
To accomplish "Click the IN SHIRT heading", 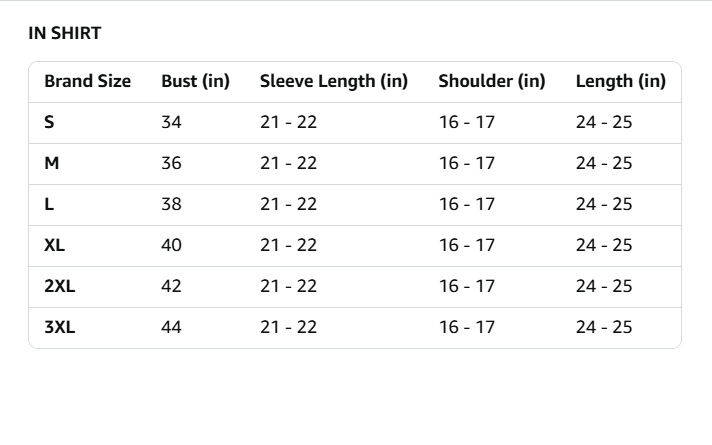I will [x=64, y=33].
